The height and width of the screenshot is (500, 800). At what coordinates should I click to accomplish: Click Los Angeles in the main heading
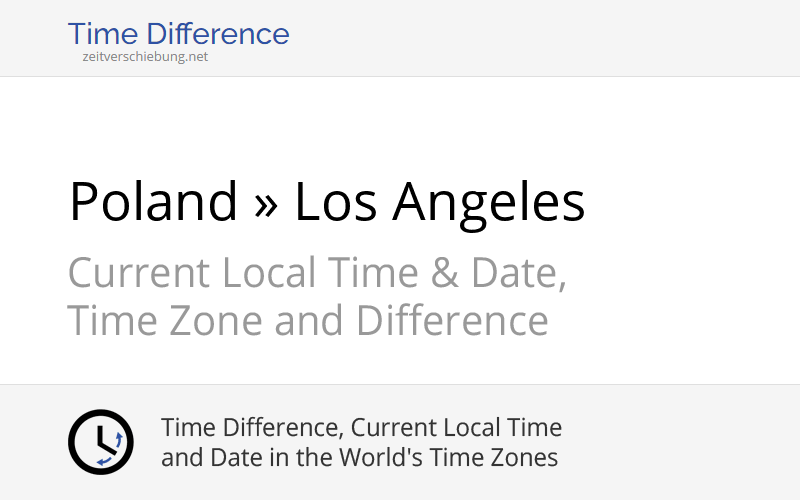coord(439,202)
